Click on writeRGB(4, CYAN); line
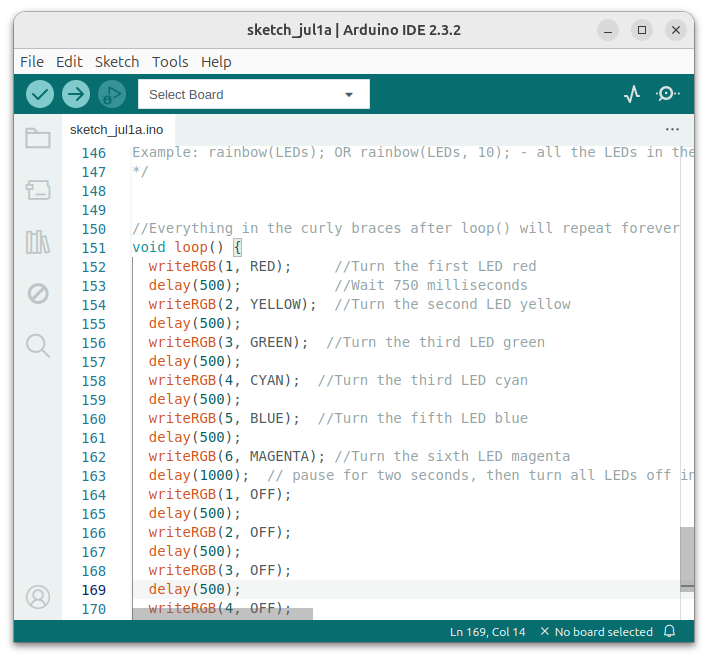Viewport: 708px width, 659px height. (x=224, y=380)
